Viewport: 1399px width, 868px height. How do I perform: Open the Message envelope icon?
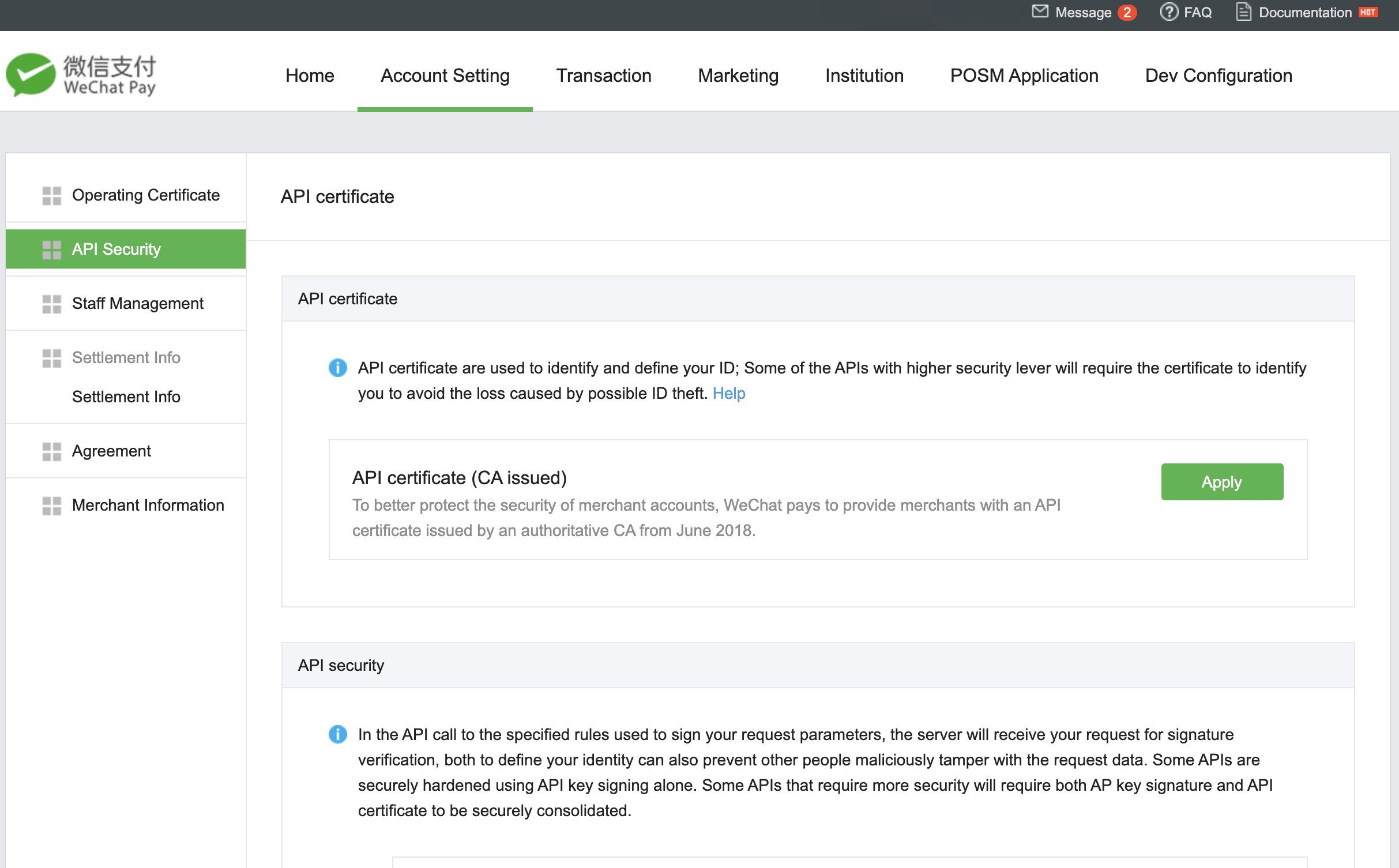pyautogui.click(x=1040, y=12)
